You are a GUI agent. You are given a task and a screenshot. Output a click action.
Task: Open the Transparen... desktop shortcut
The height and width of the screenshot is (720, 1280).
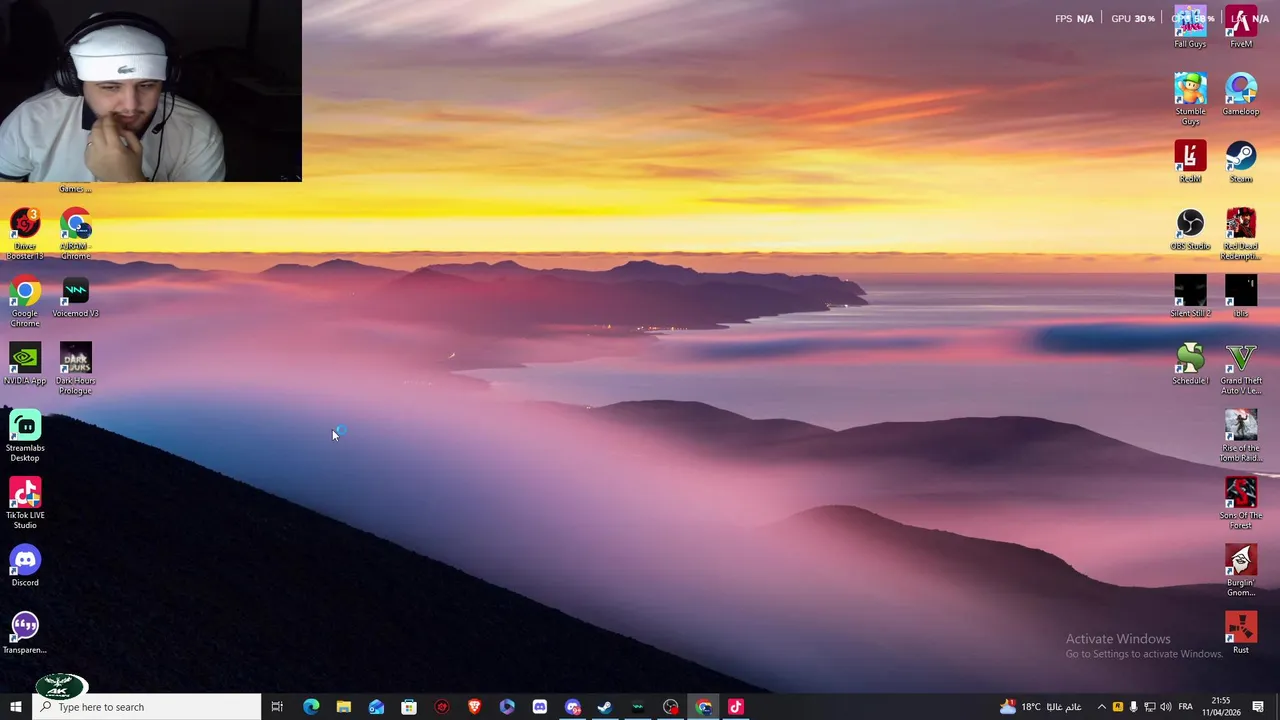click(x=25, y=632)
